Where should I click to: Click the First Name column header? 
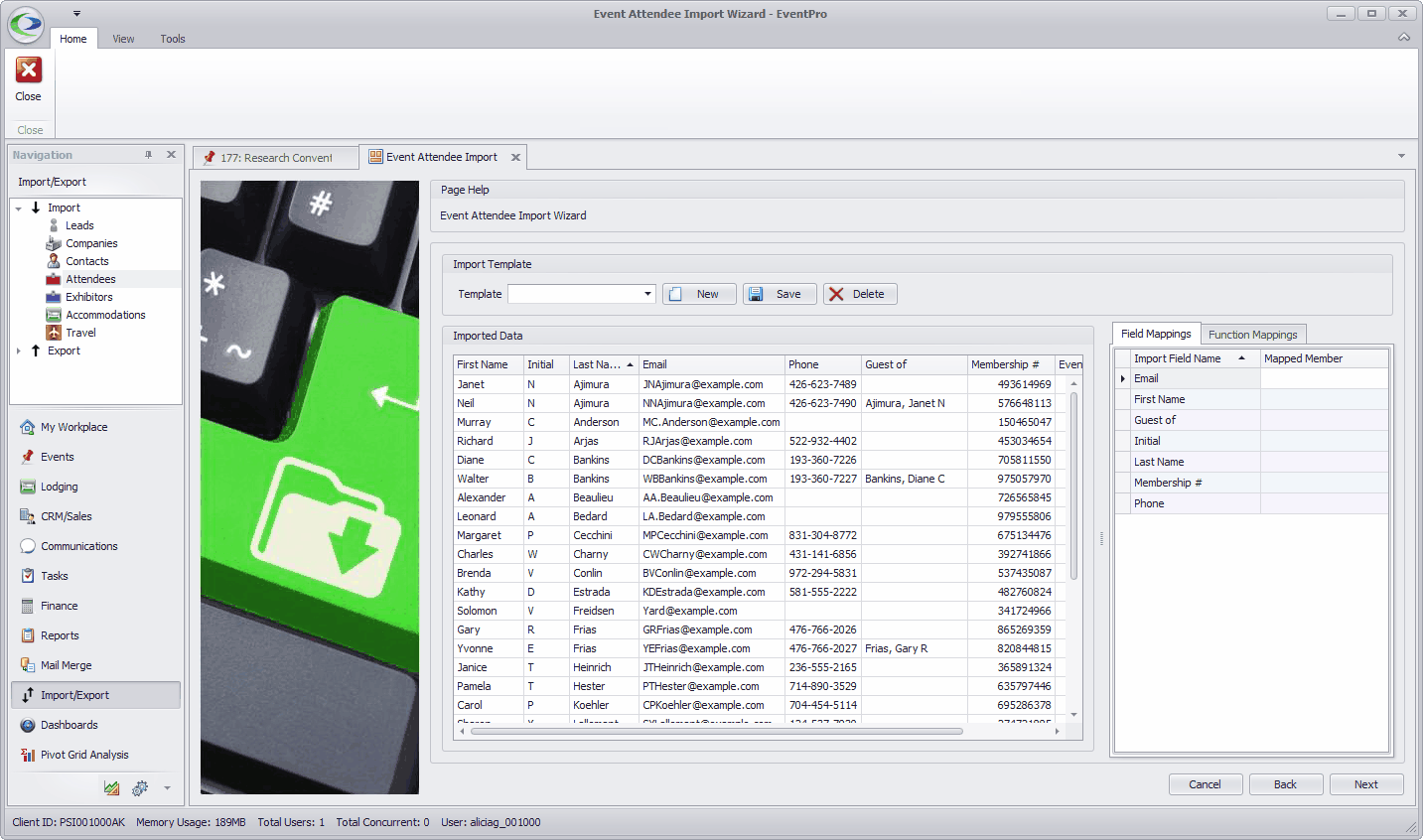(488, 364)
